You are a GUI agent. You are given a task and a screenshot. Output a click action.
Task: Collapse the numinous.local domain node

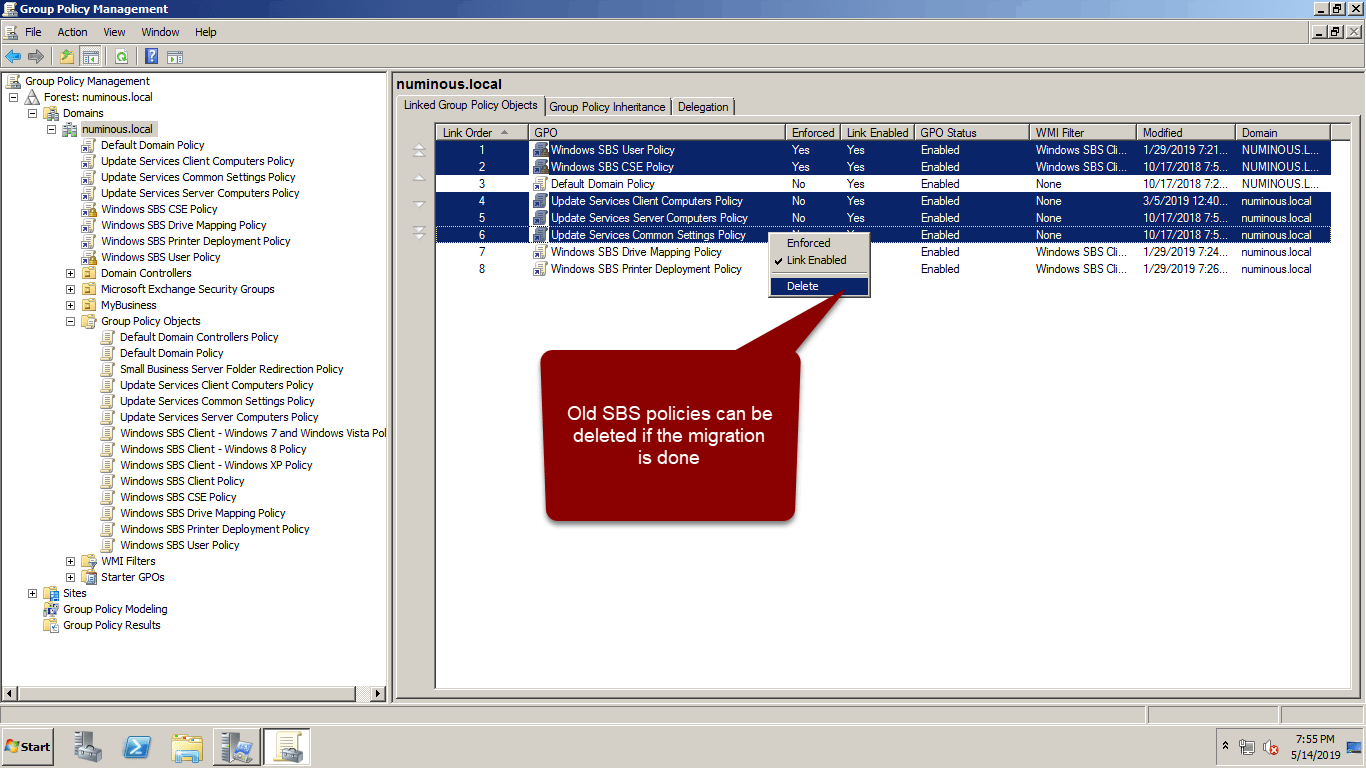click(x=52, y=129)
